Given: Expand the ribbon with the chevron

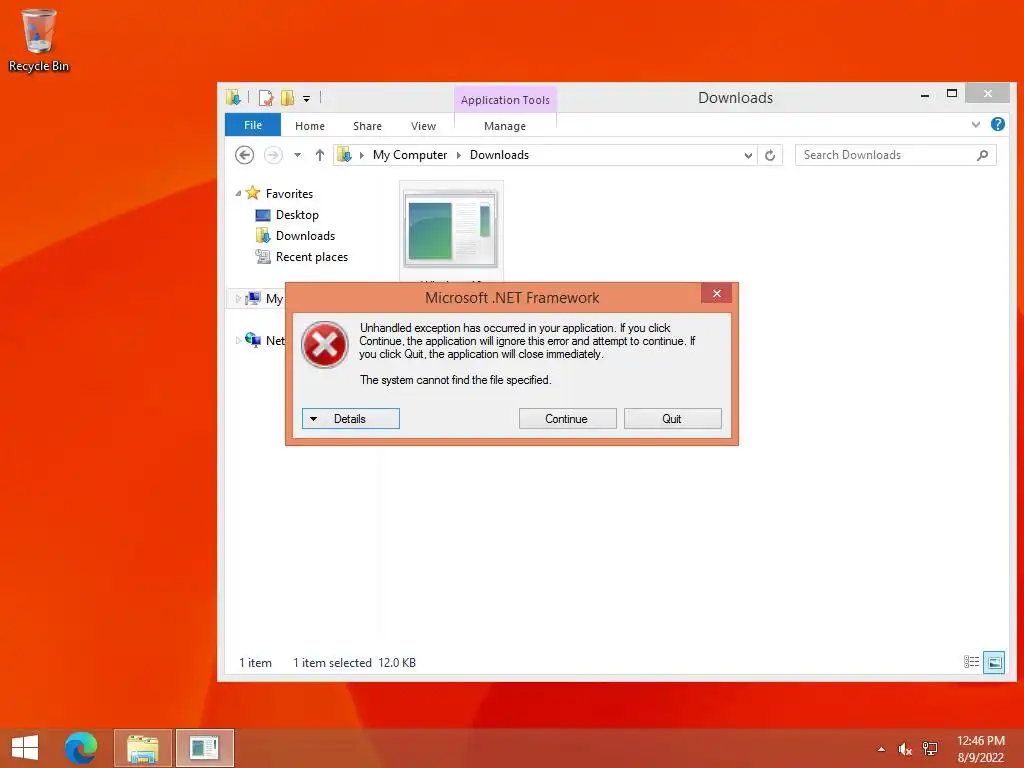Looking at the screenshot, I should coord(976,124).
